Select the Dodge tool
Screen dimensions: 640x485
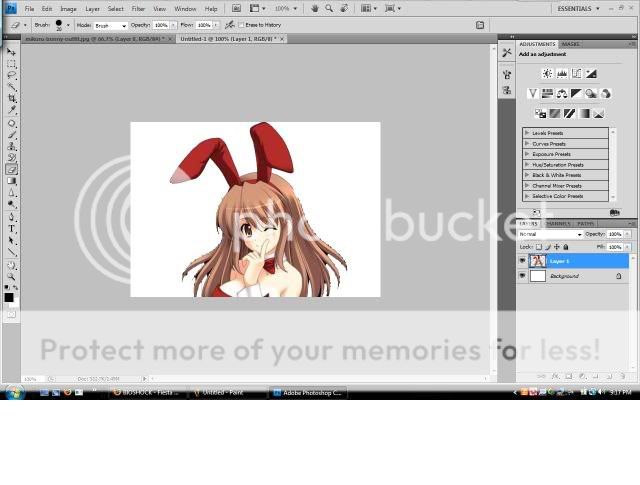(x=11, y=205)
